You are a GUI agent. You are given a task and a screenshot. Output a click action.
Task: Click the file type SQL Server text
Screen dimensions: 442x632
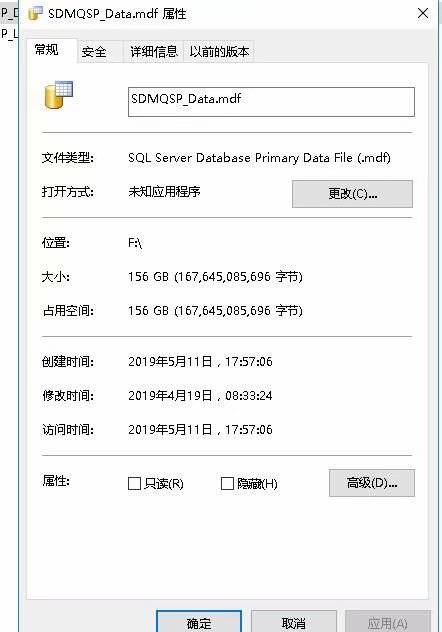(259, 158)
